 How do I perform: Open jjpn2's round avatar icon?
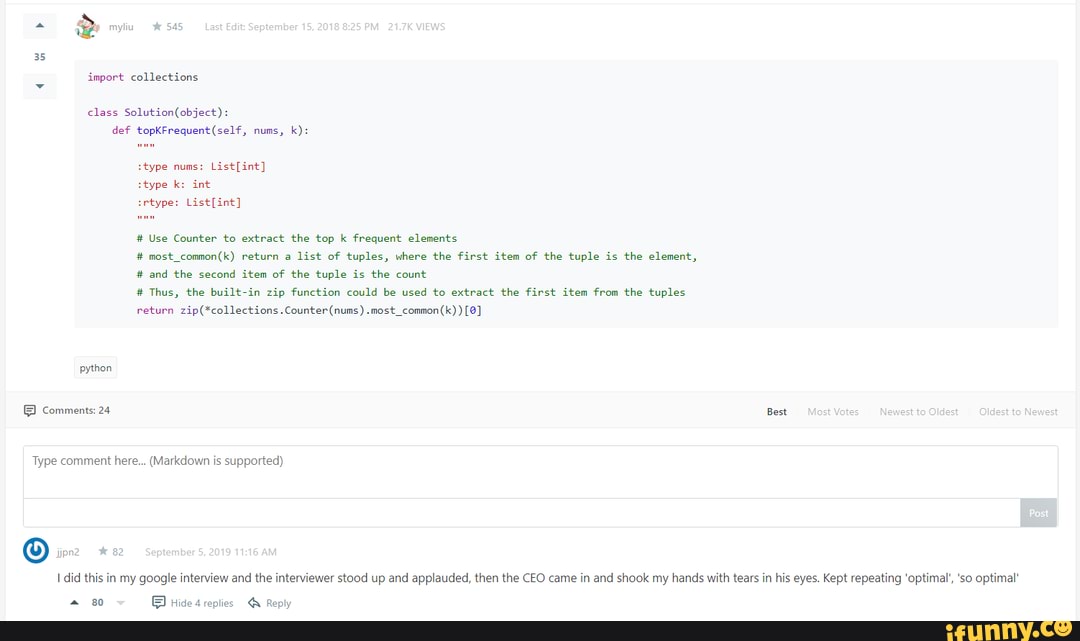pos(36,551)
